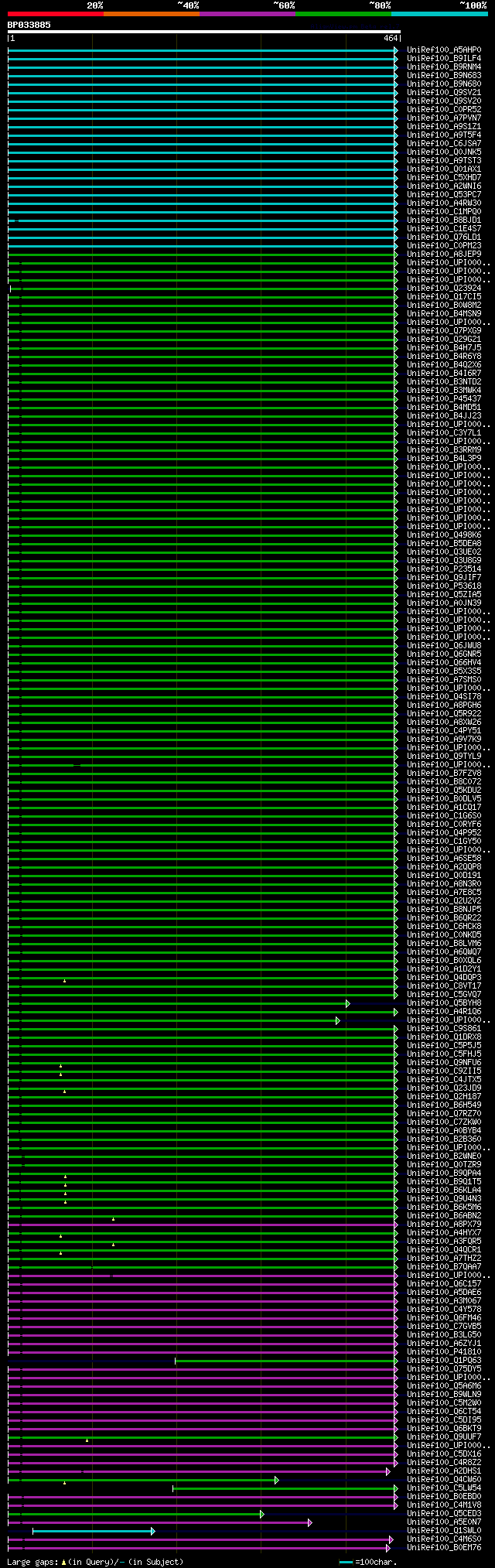
Task: Select hit label UniRef100_Q498K6
Action: 444,535
